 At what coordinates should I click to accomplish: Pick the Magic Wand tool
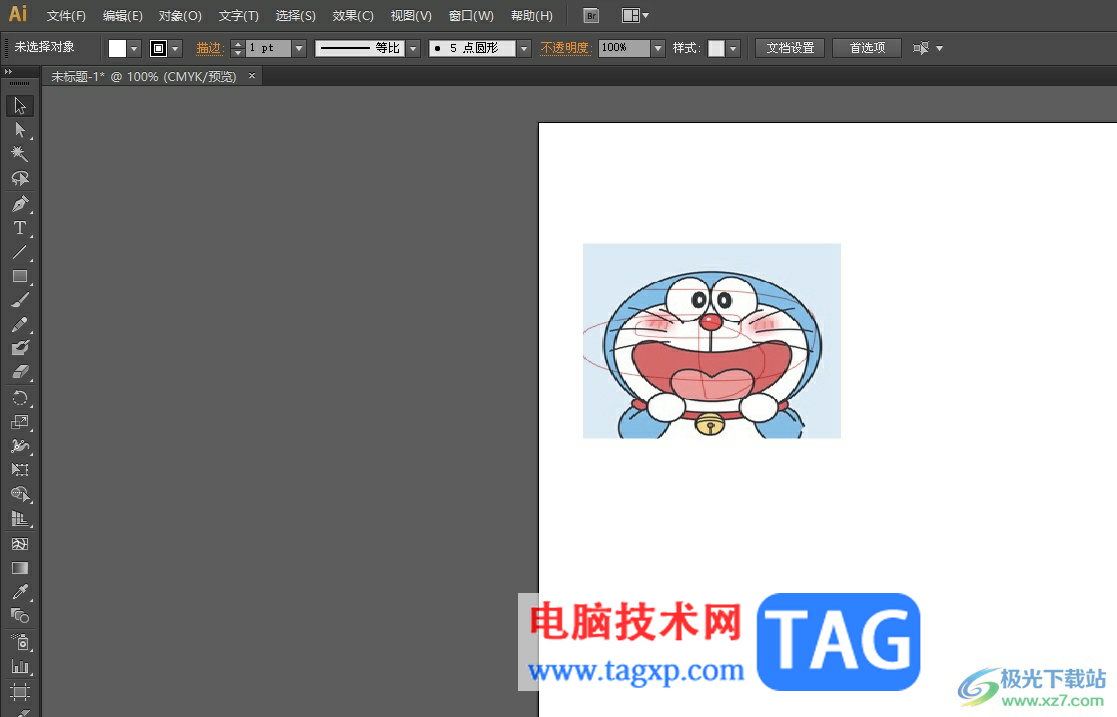point(20,154)
